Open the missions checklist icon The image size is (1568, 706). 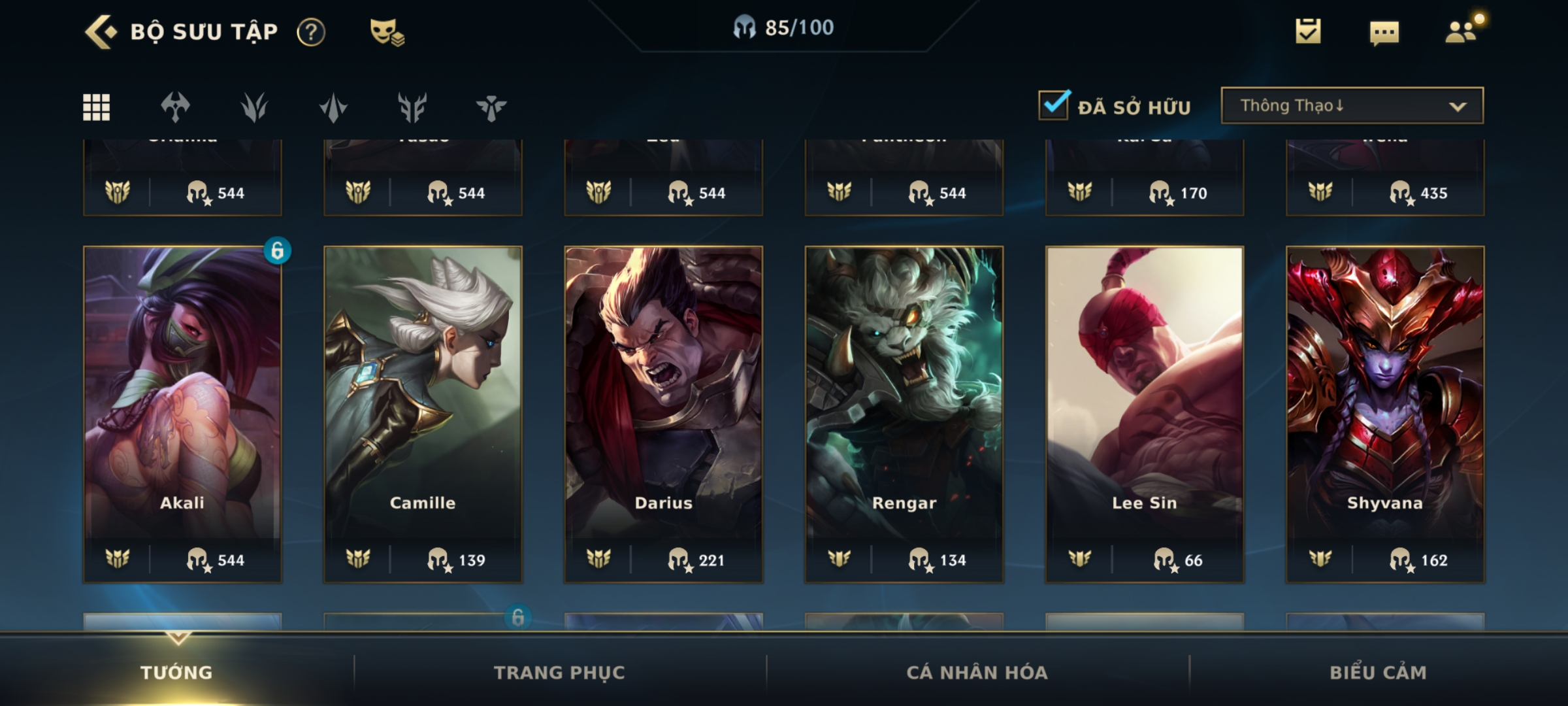click(1308, 31)
